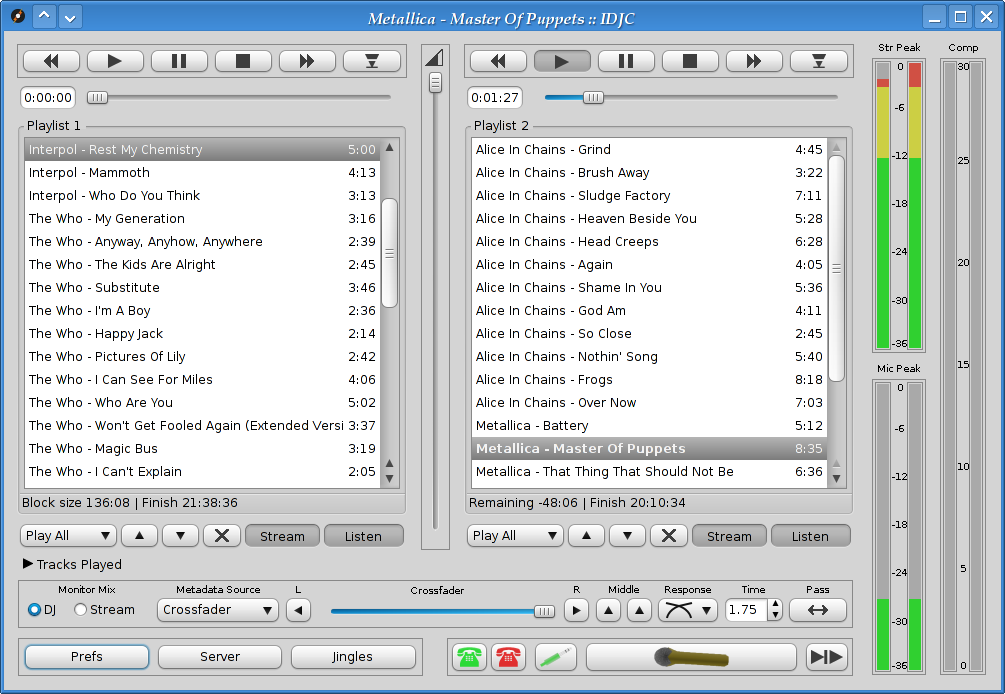The height and width of the screenshot is (694, 1005).
Task: Select Interpol - Mammoth in Playlist 1
Action: [x=202, y=172]
